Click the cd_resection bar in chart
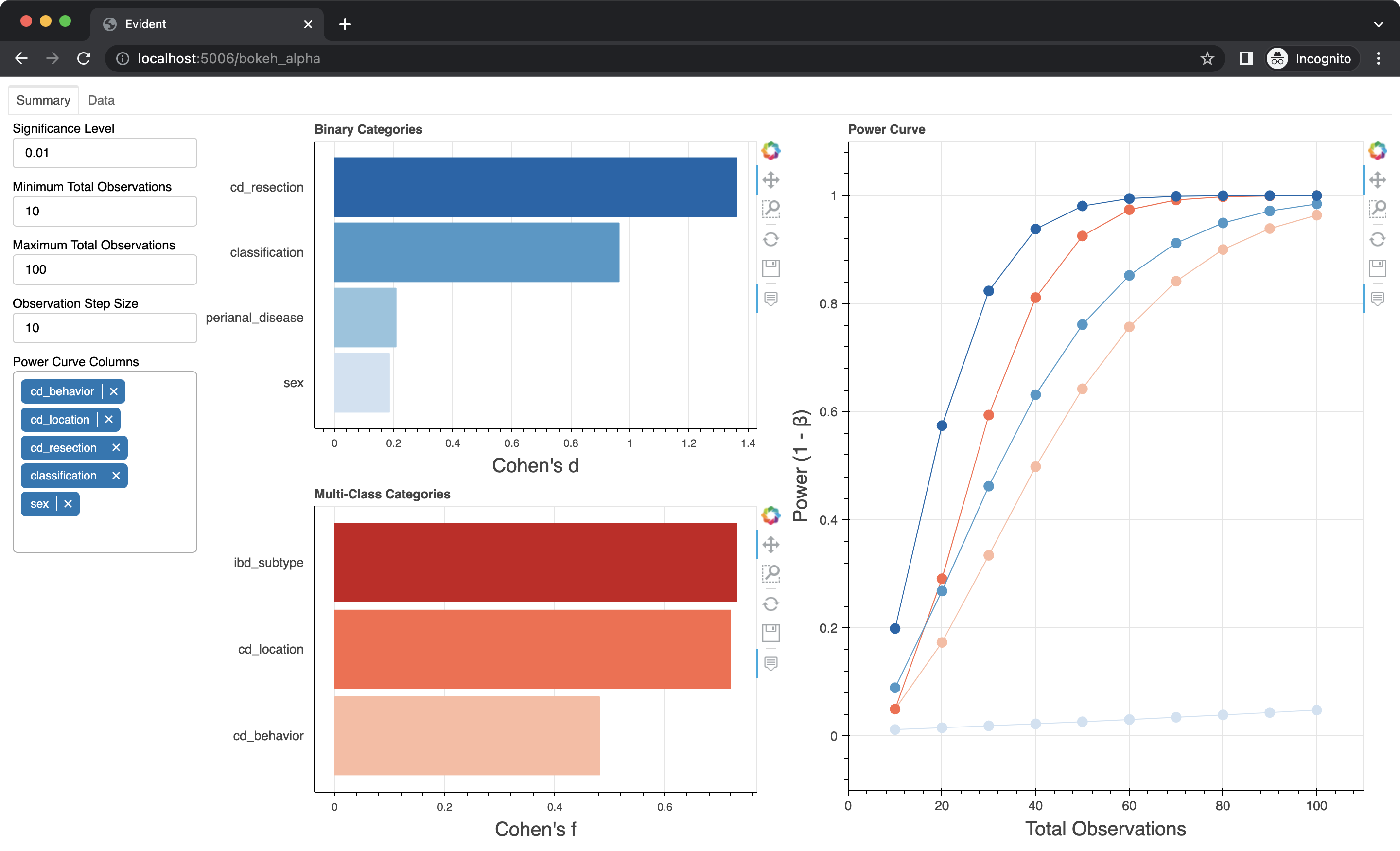The height and width of the screenshot is (851, 1400). pos(535,187)
